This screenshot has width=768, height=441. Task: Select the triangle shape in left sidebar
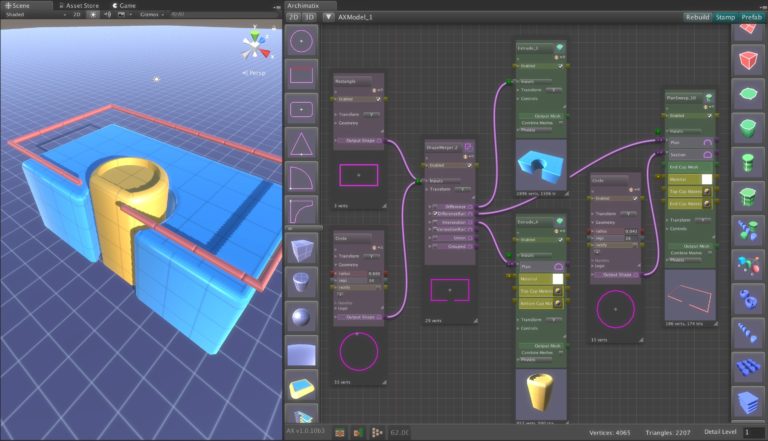302,145
